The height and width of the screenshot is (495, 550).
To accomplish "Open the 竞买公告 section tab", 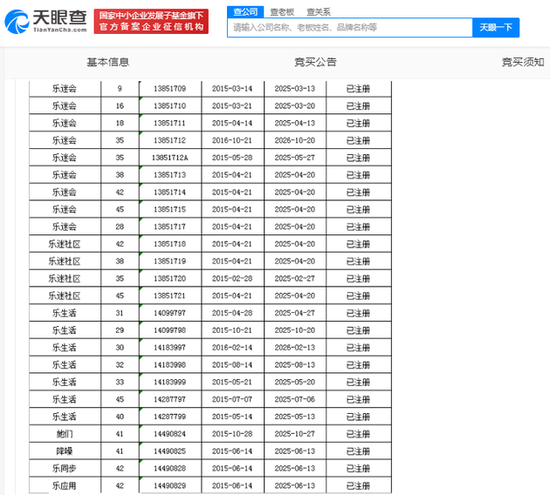I will tap(315, 62).
